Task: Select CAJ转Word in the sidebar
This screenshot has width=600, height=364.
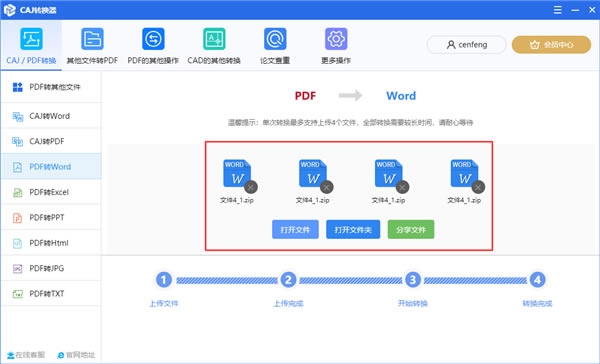Action: click(x=51, y=116)
